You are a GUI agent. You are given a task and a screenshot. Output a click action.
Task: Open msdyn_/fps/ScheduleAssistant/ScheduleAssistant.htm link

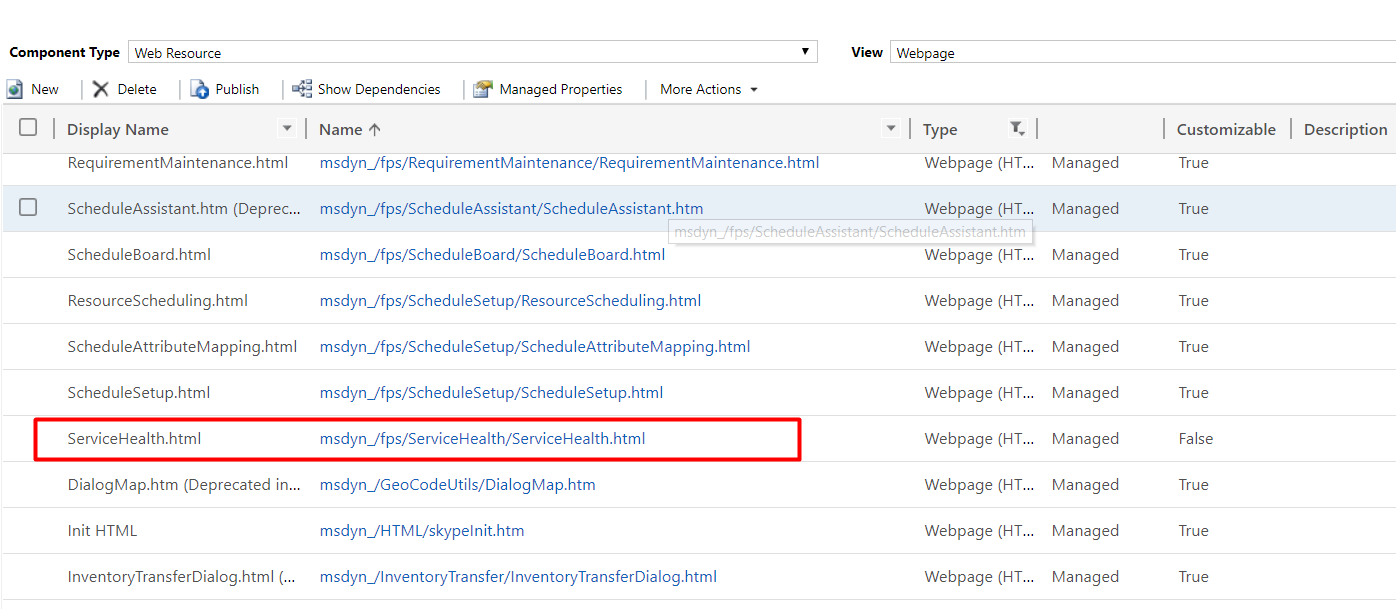pyautogui.click(x=511, y=208)
